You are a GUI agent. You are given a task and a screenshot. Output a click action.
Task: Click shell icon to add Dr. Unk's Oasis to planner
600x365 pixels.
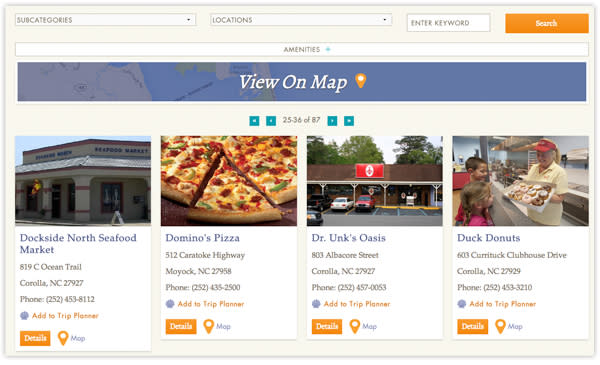pos(316,304)
